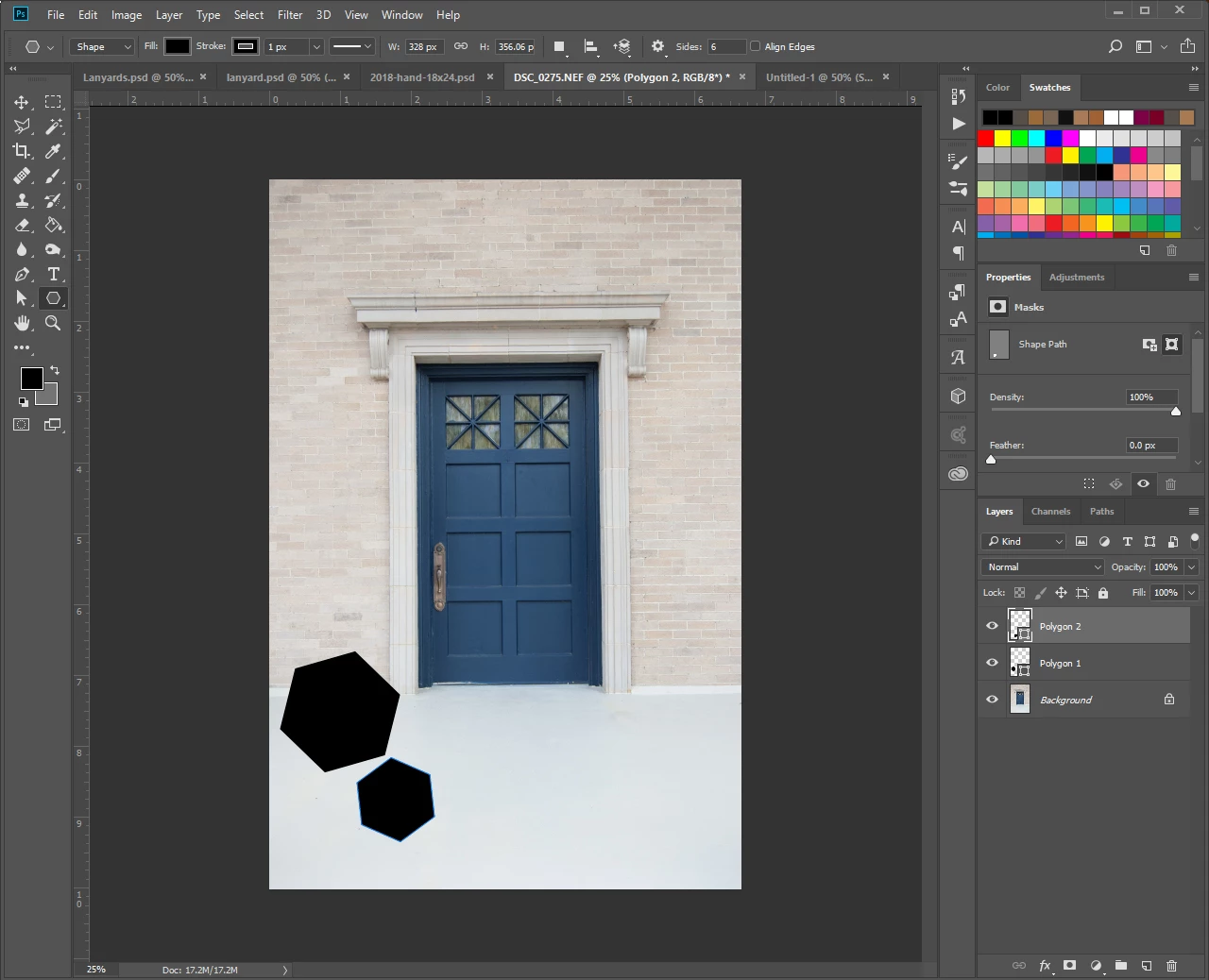This screenshot has height=980, width=1209.
Task: Select the Hand tool
Action: tap(22, 323)
